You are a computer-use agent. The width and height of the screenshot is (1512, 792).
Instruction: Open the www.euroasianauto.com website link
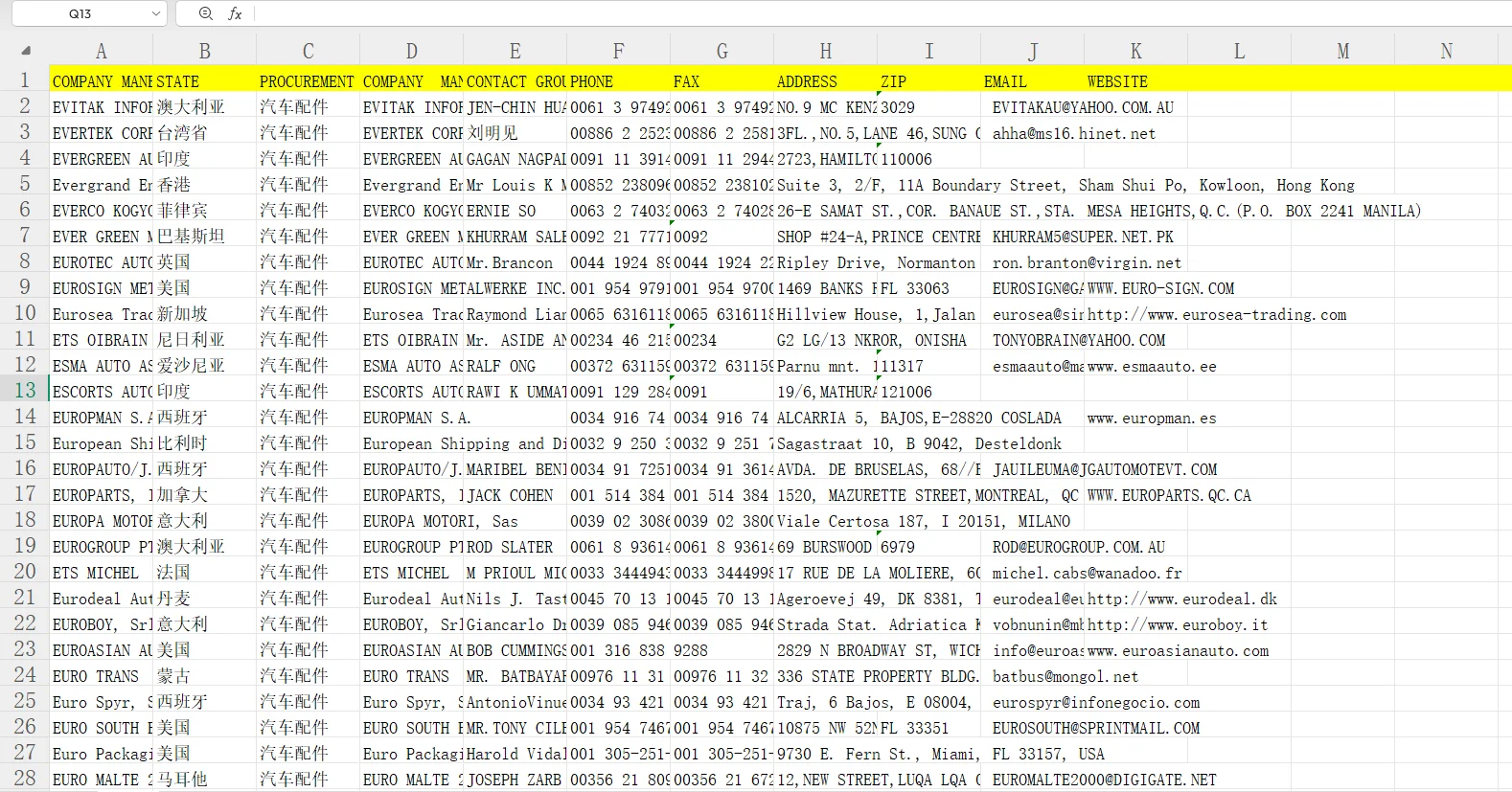1178,650
